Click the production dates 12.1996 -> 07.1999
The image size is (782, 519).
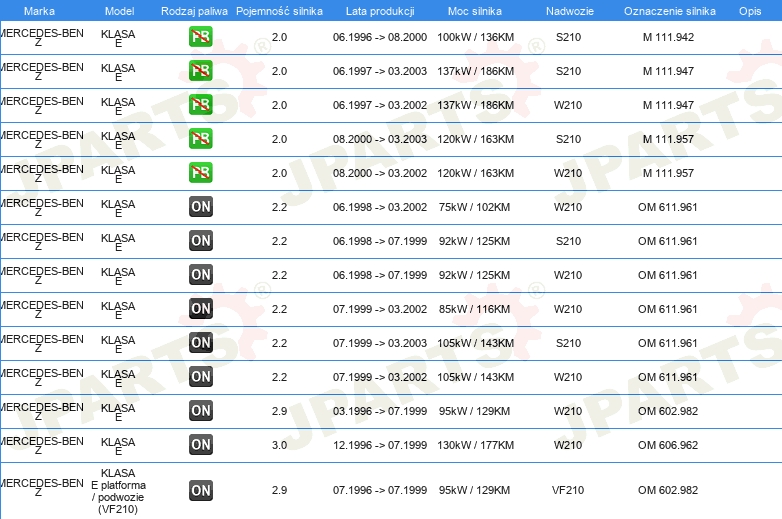click(x=380, y=445)
